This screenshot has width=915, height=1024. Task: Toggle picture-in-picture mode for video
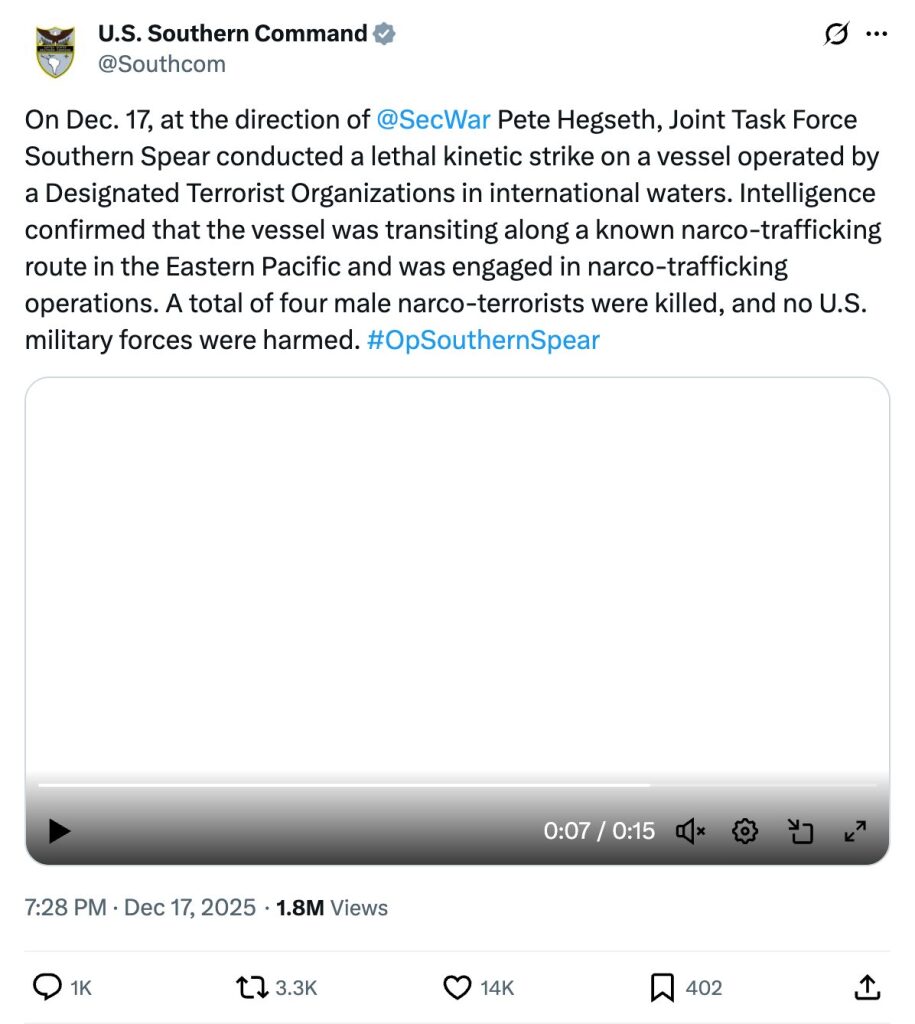pos(801,830)
